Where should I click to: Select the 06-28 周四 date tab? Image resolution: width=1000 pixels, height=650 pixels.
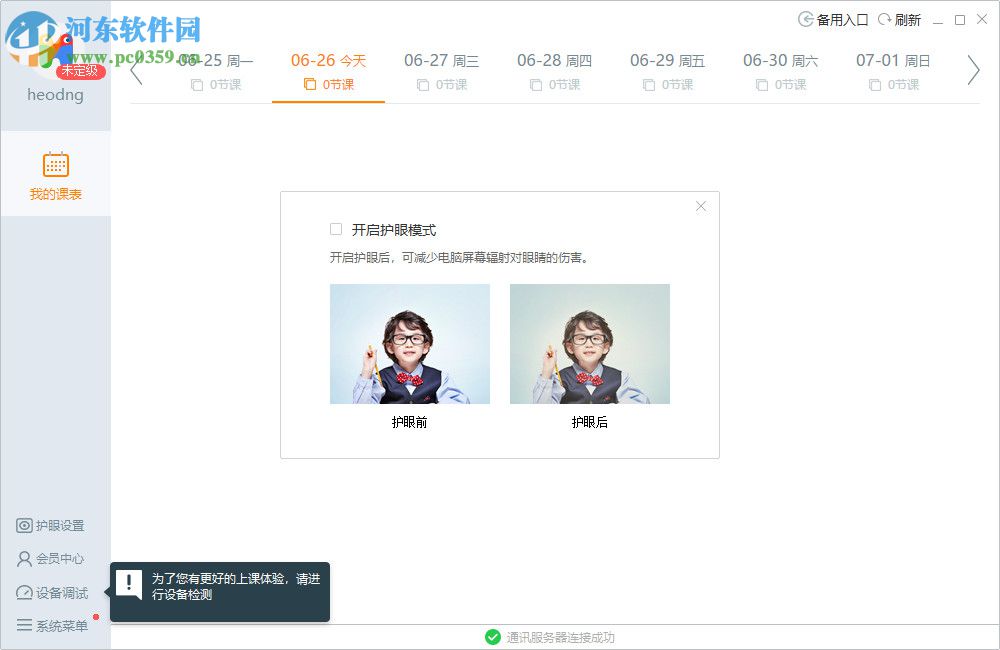click(x=554, y=60)
